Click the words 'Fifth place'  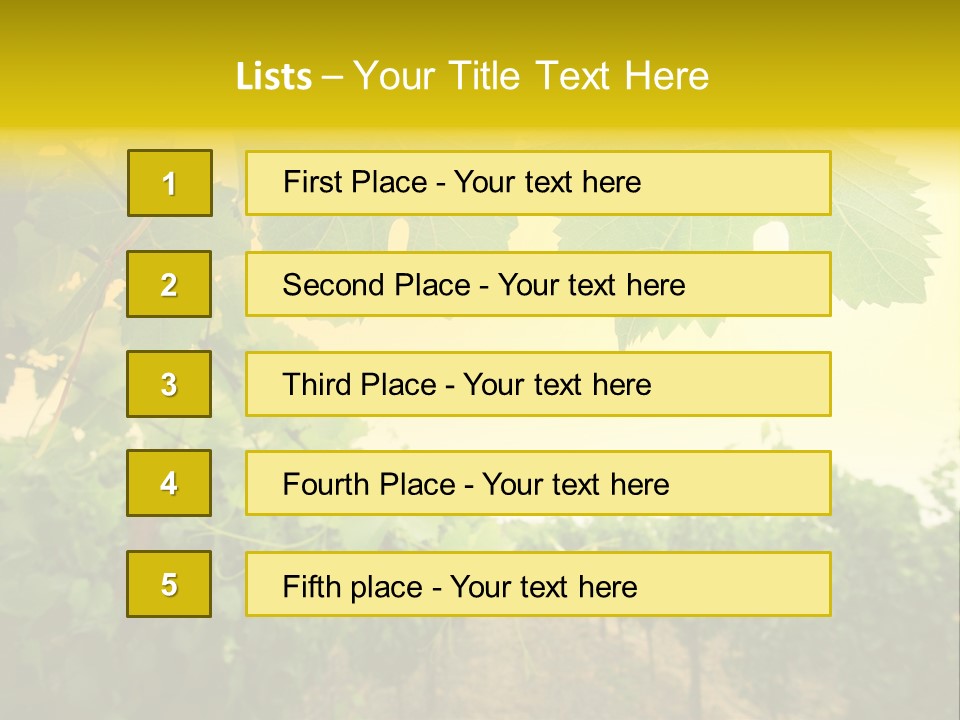[353, 587]
